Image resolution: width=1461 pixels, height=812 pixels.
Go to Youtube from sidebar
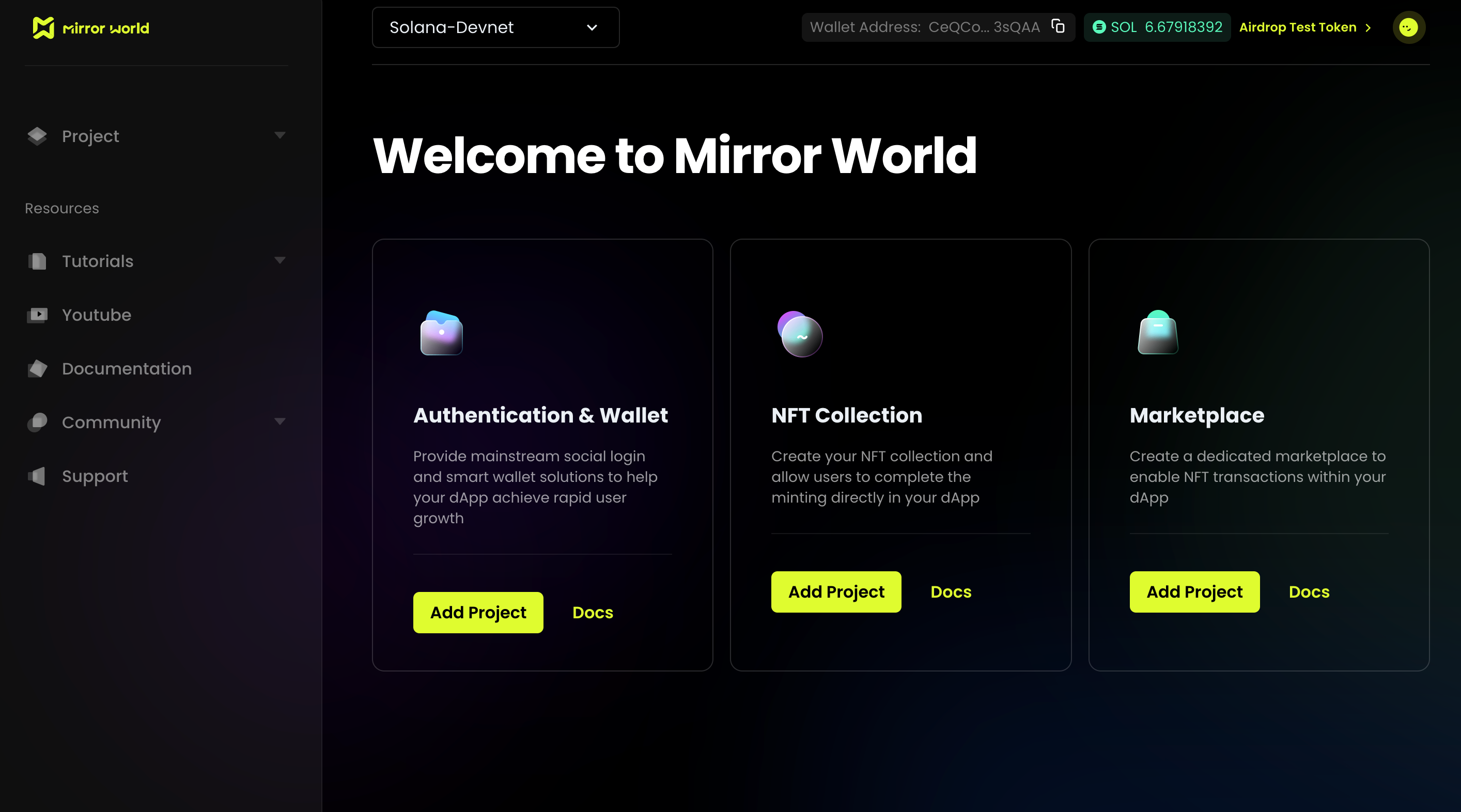(x=156, y=315)
